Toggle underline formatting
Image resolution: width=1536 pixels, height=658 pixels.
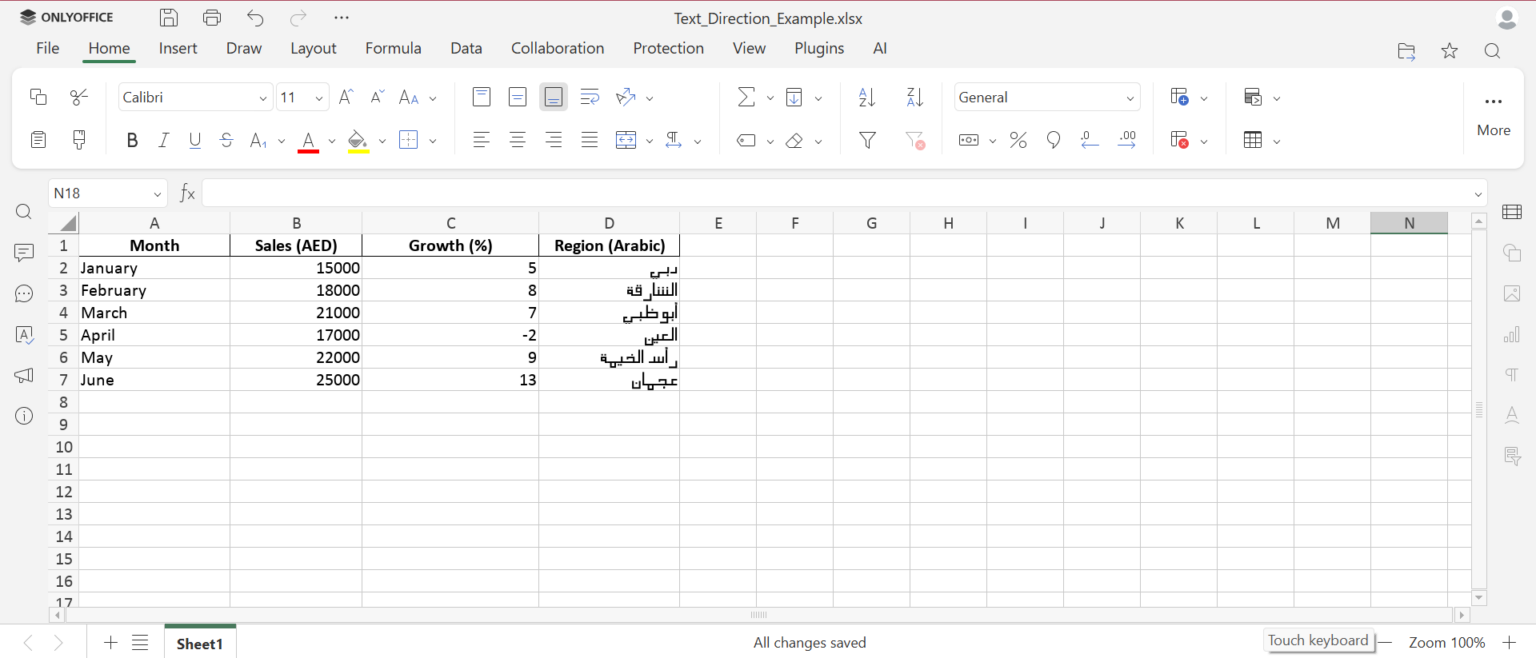[x=195, y=140]
